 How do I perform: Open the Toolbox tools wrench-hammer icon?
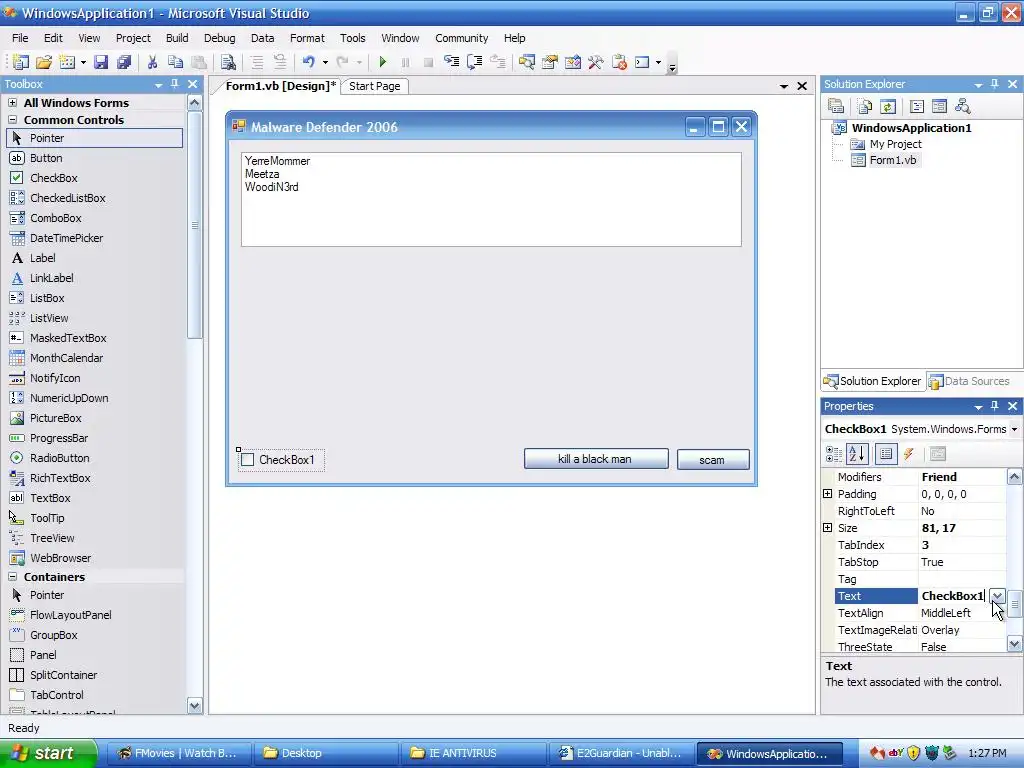pyautogui.click(x=596, y=62)
